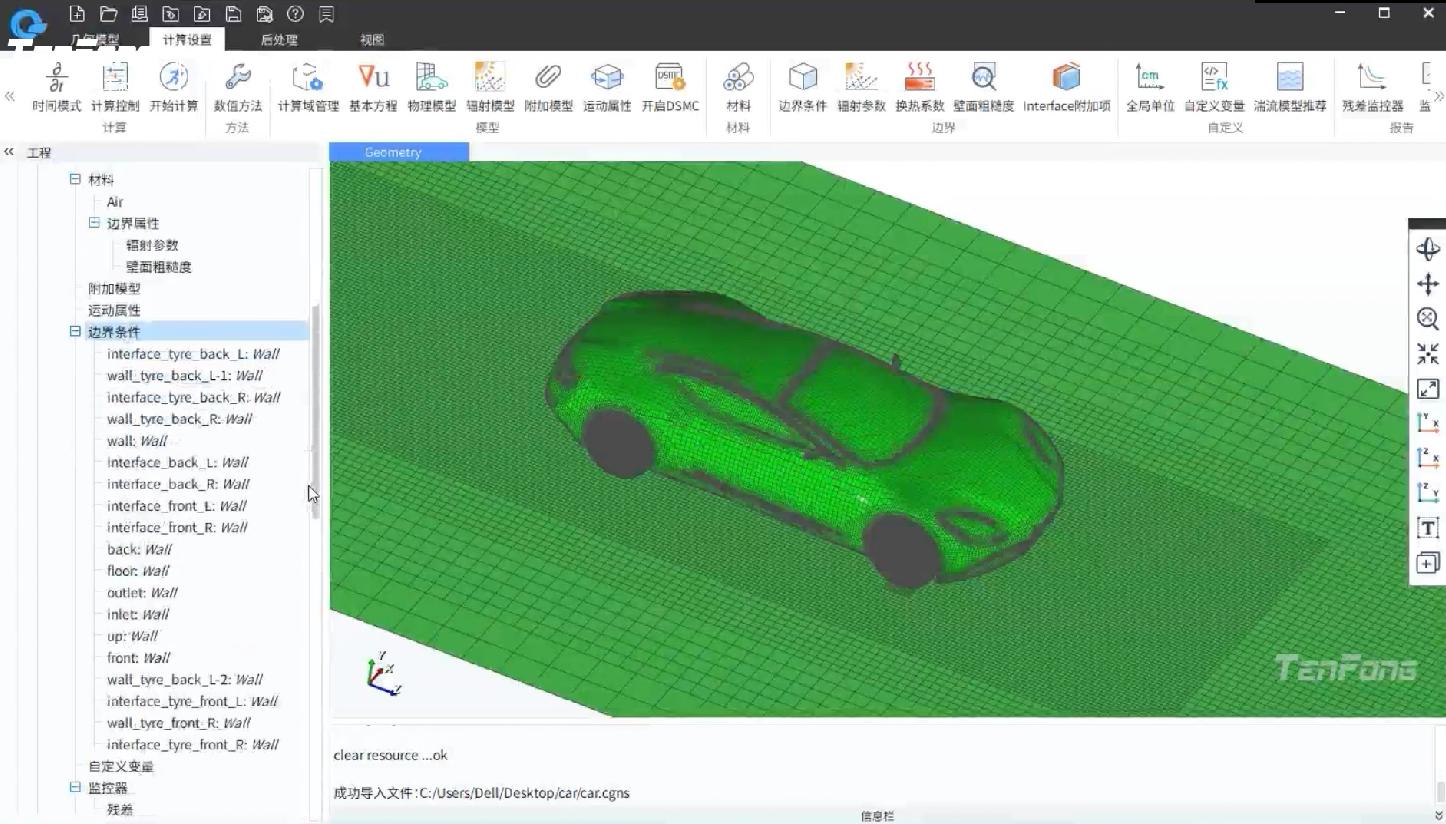Switch to the 后处理 ribbon tab
The height and width of the screenshot is (824, 1446).
[x=279, y=40]
